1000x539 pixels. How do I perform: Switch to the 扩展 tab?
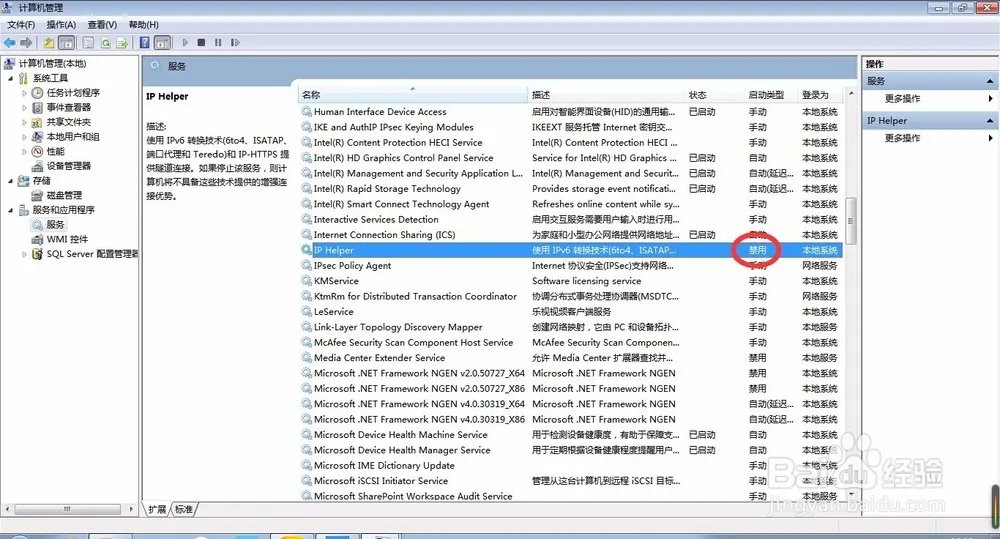click(157, 509)
